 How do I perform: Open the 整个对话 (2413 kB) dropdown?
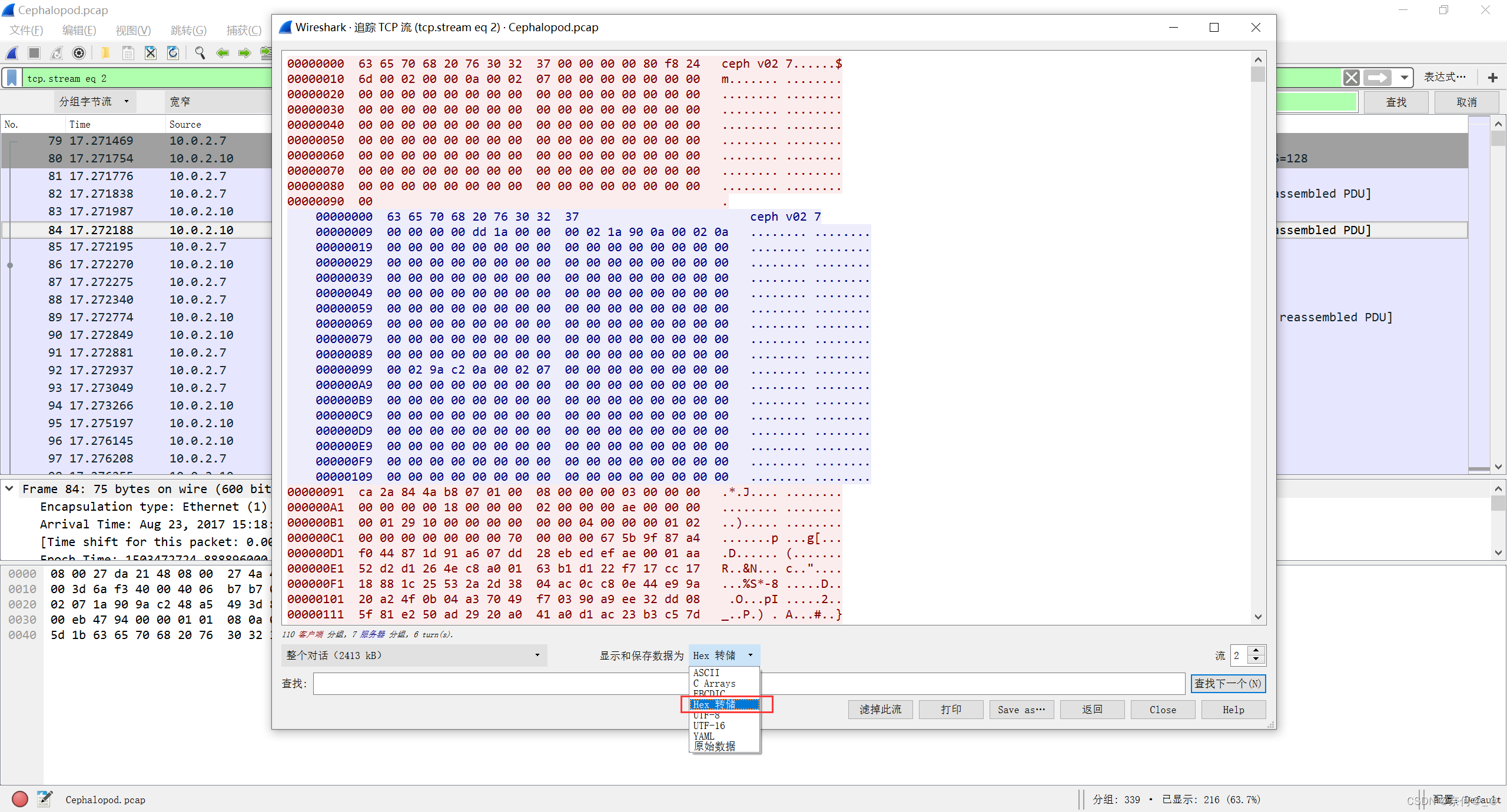click(x=414, y=655)
